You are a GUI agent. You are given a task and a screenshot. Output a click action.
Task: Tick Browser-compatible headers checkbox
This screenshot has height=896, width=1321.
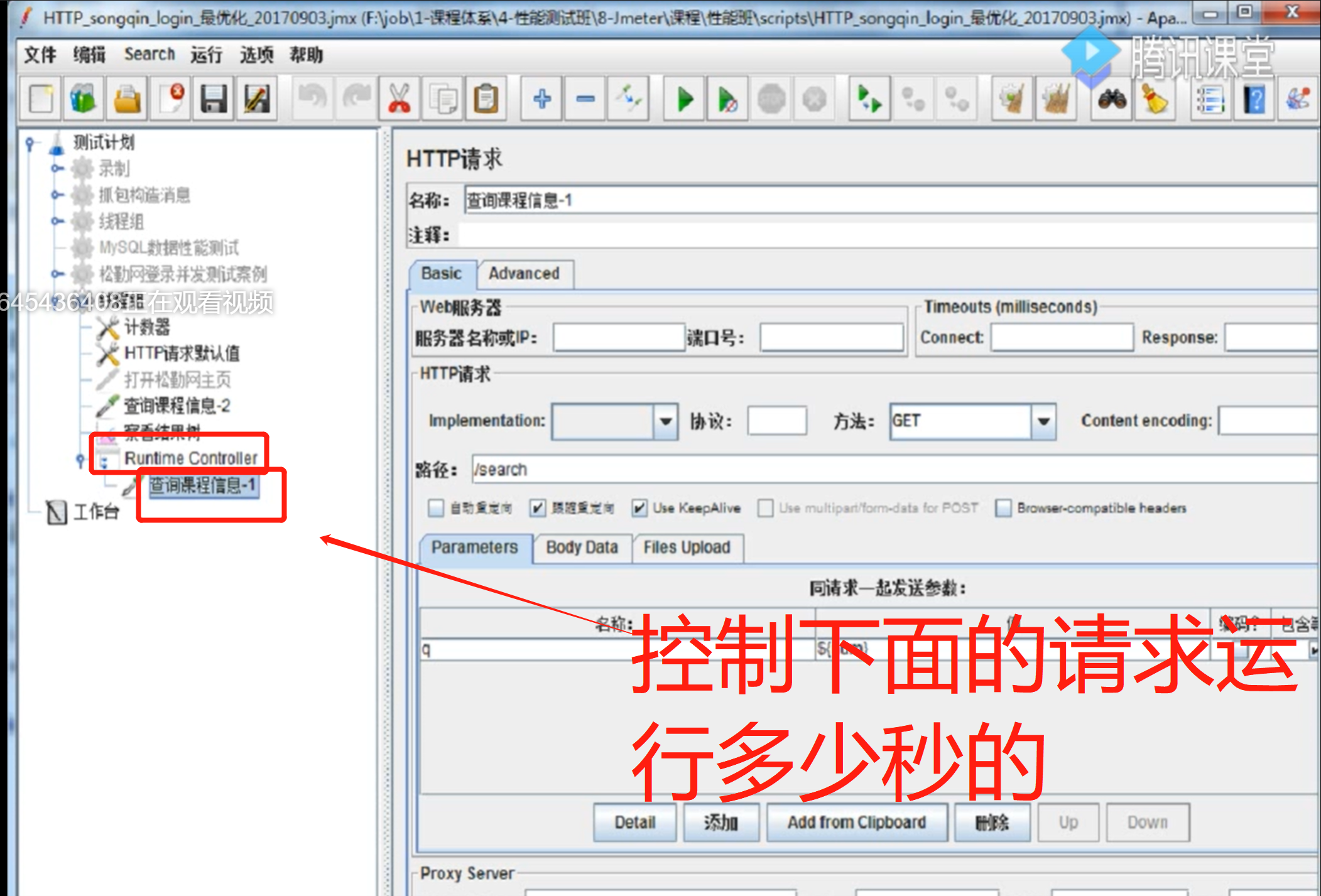pyautogui.click(x=1004, y=508)
